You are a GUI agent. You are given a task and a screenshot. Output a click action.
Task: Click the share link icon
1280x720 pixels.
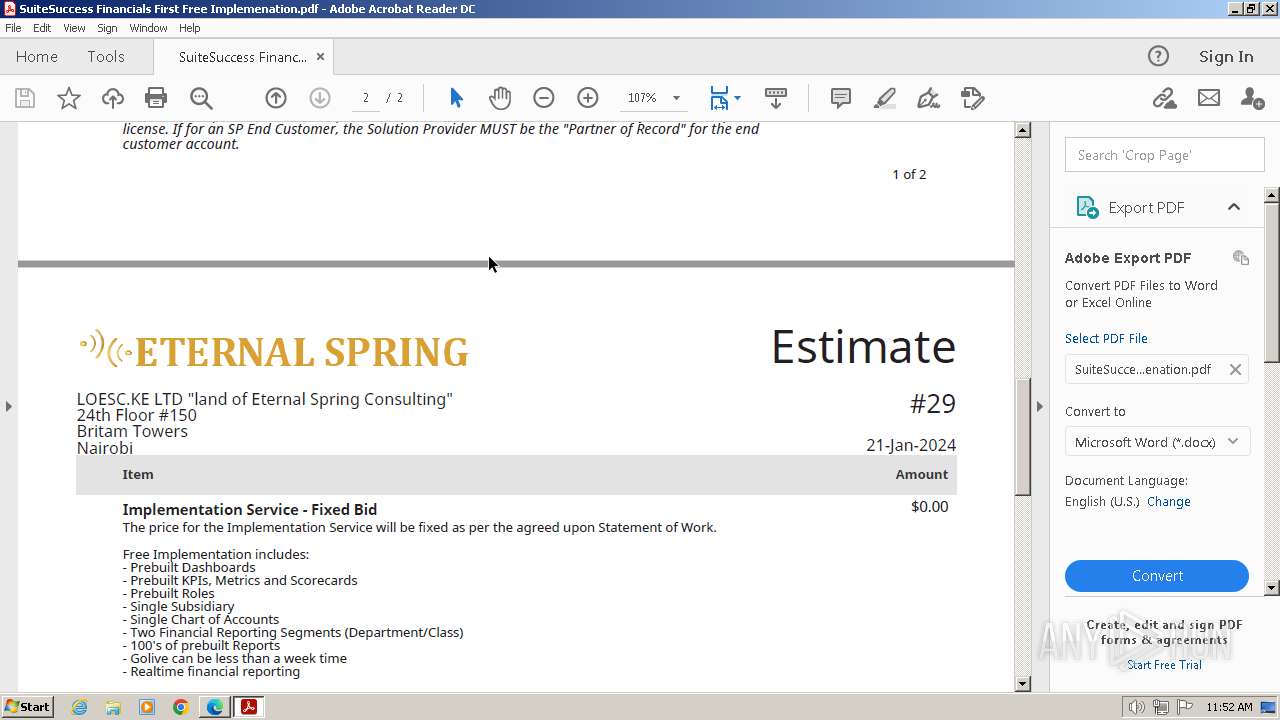[x=1164, y=98]
